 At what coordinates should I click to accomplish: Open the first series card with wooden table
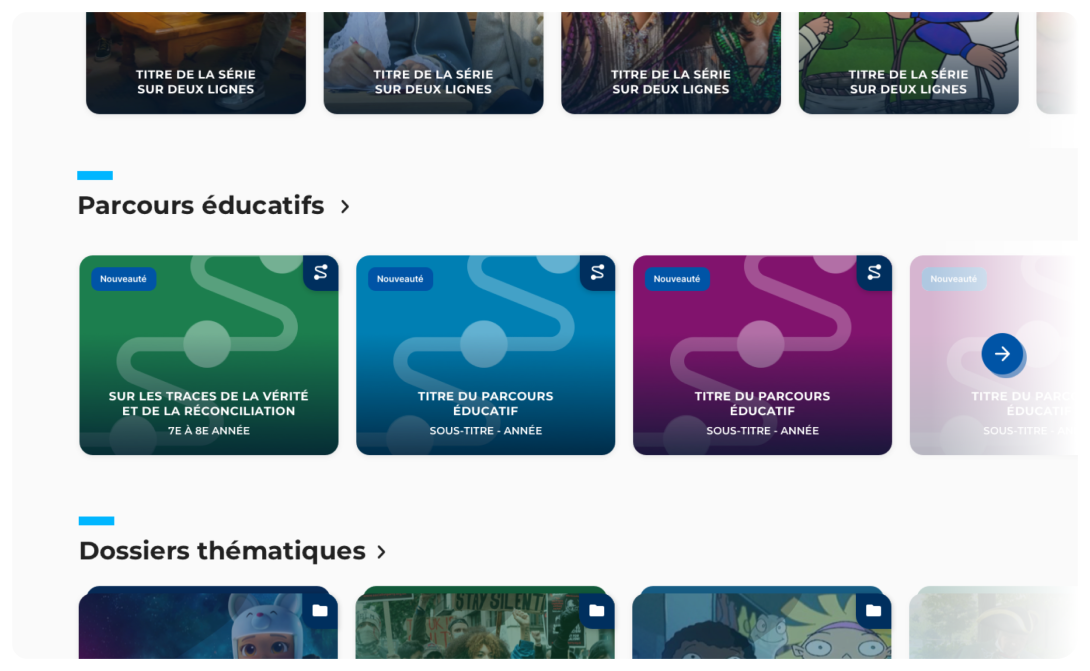point(196,63)
